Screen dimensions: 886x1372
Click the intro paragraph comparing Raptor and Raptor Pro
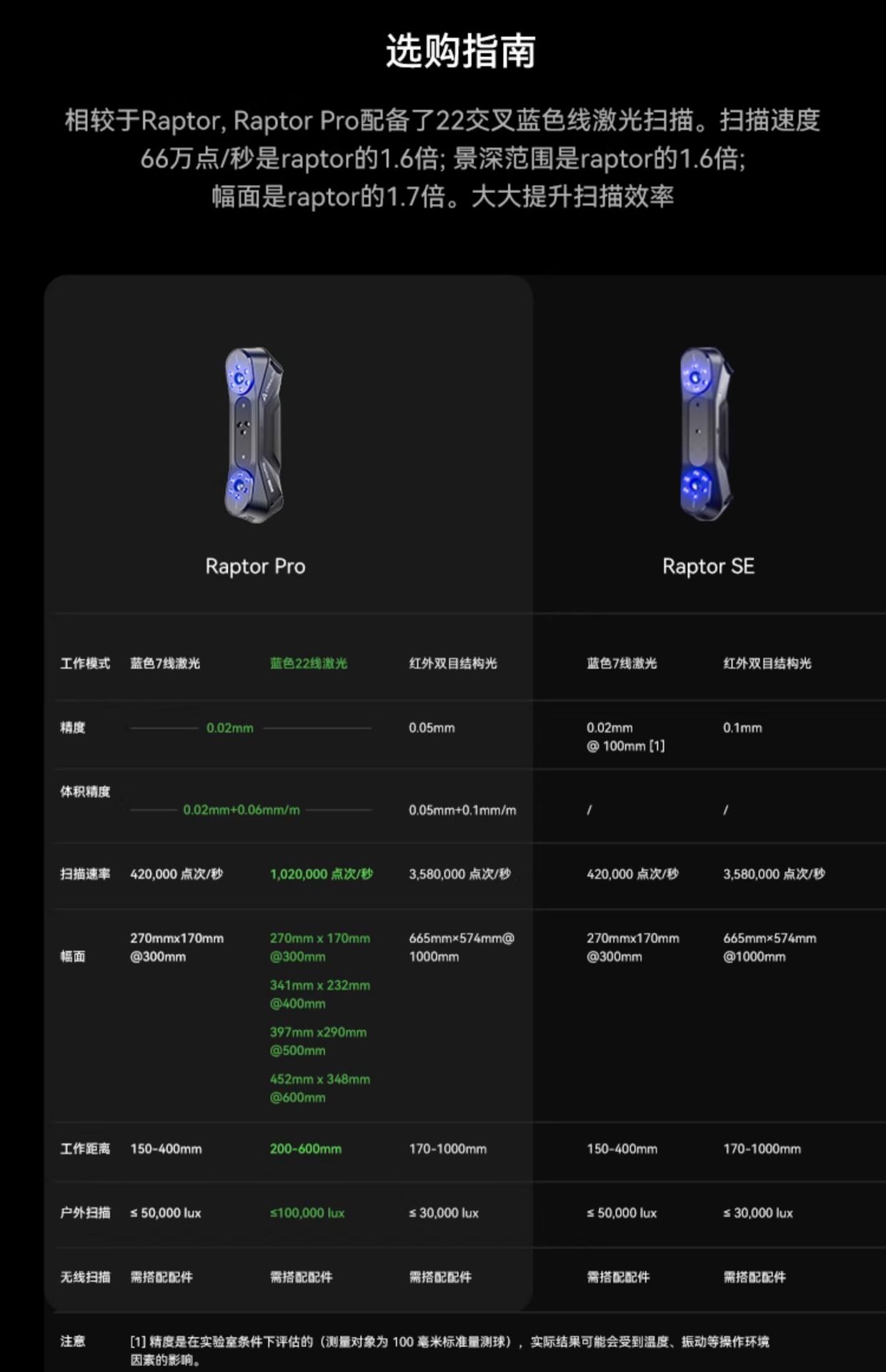tap(442, 158)
